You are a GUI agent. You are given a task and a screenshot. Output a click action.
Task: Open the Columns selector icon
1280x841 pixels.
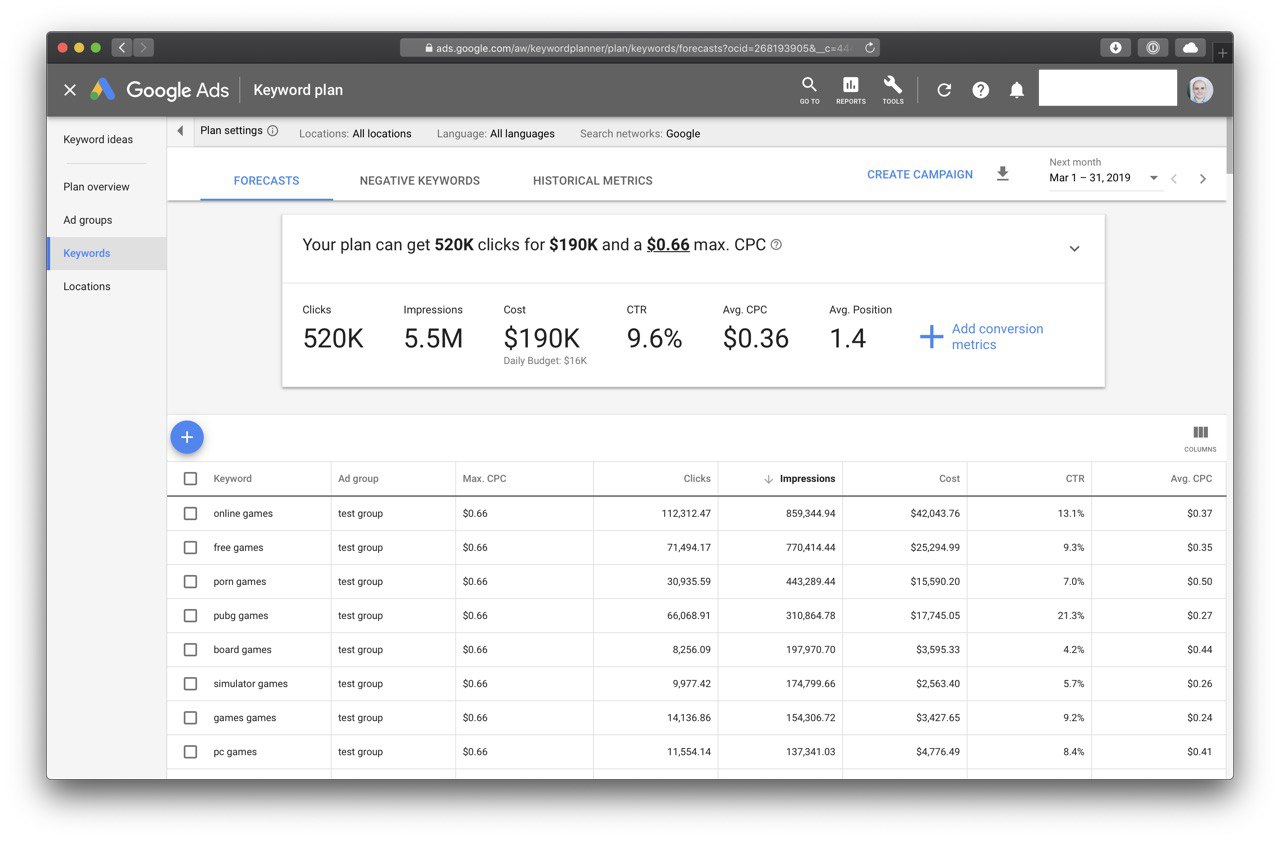(x=1200, y=438)
